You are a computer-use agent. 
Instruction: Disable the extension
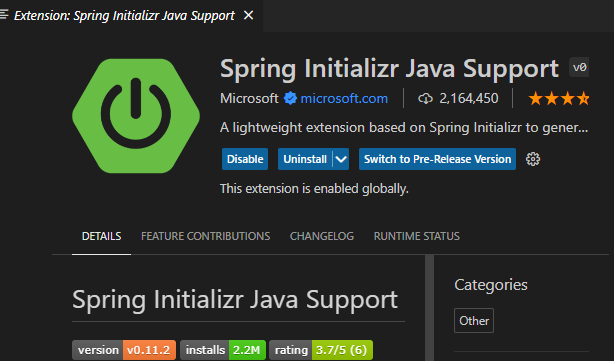(245, 159)
